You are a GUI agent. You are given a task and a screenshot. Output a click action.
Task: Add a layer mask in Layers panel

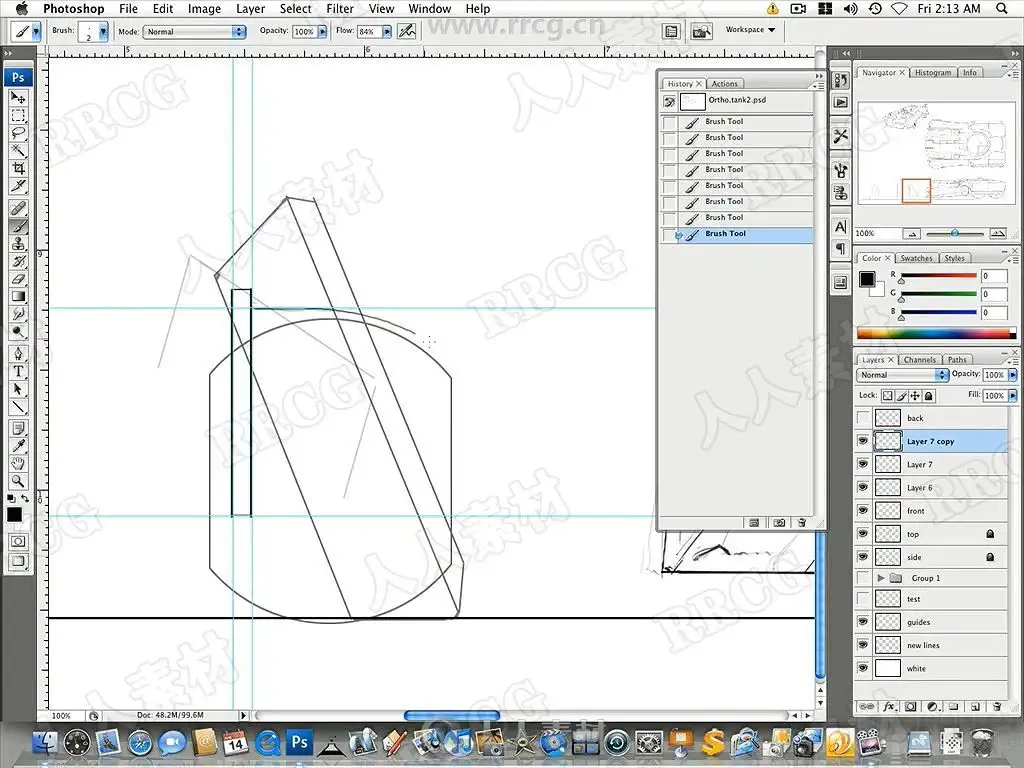910,707
